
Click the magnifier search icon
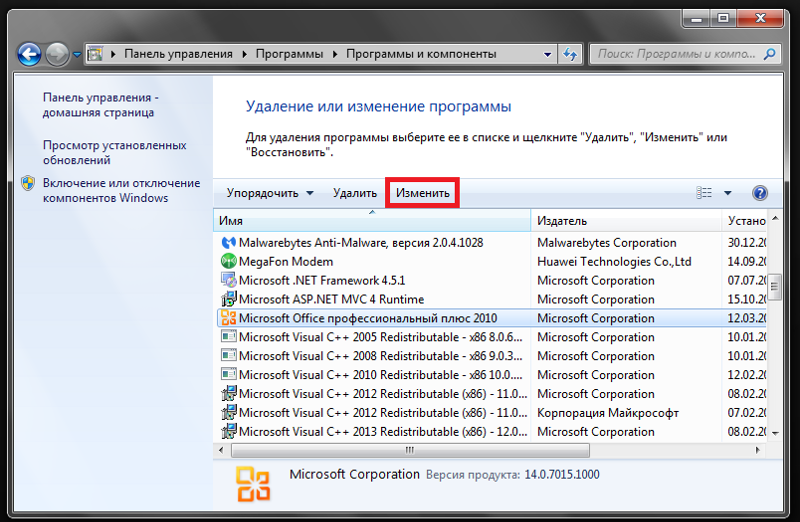pyautogui.click(x=769, y=54)
